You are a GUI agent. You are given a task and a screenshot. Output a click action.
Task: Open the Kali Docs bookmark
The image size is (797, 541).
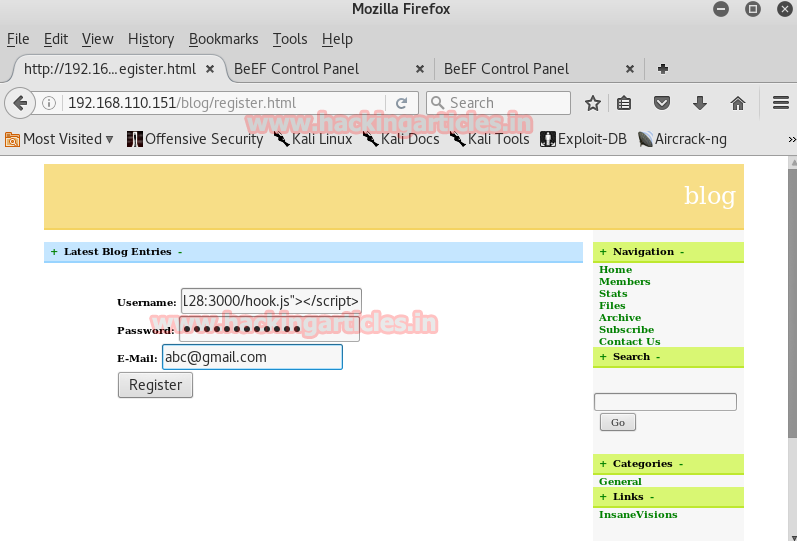coord(401,139)
